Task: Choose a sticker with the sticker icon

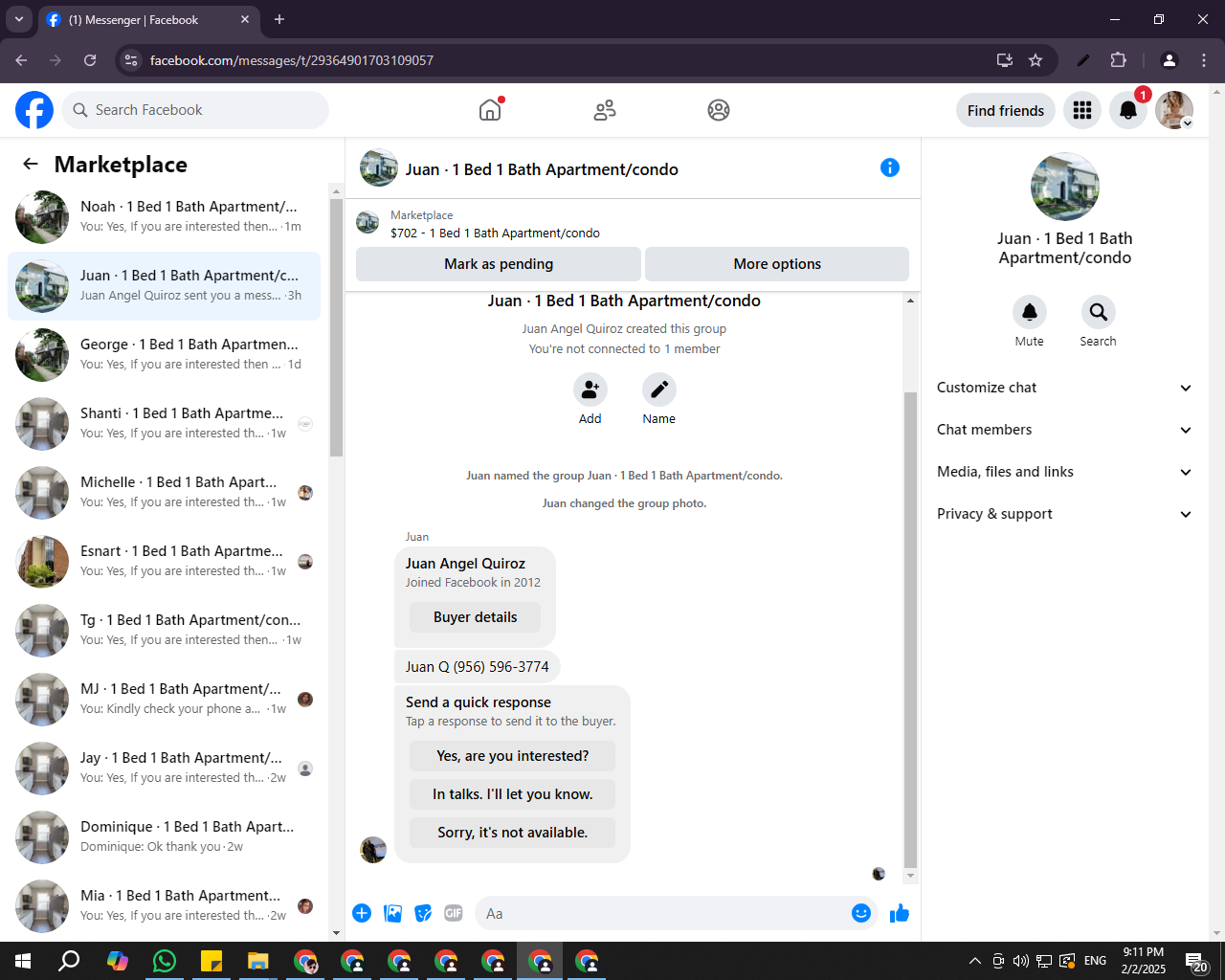Action: (423, 913)
